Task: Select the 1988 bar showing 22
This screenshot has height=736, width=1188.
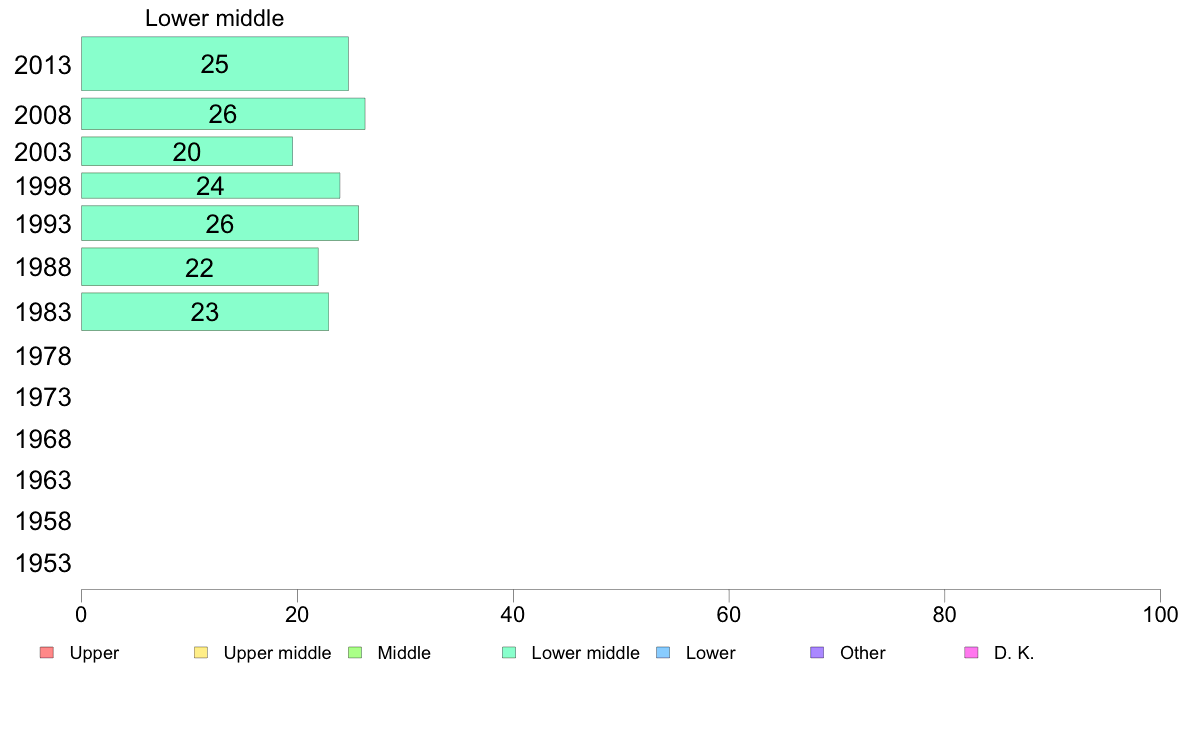Action: 200,267
